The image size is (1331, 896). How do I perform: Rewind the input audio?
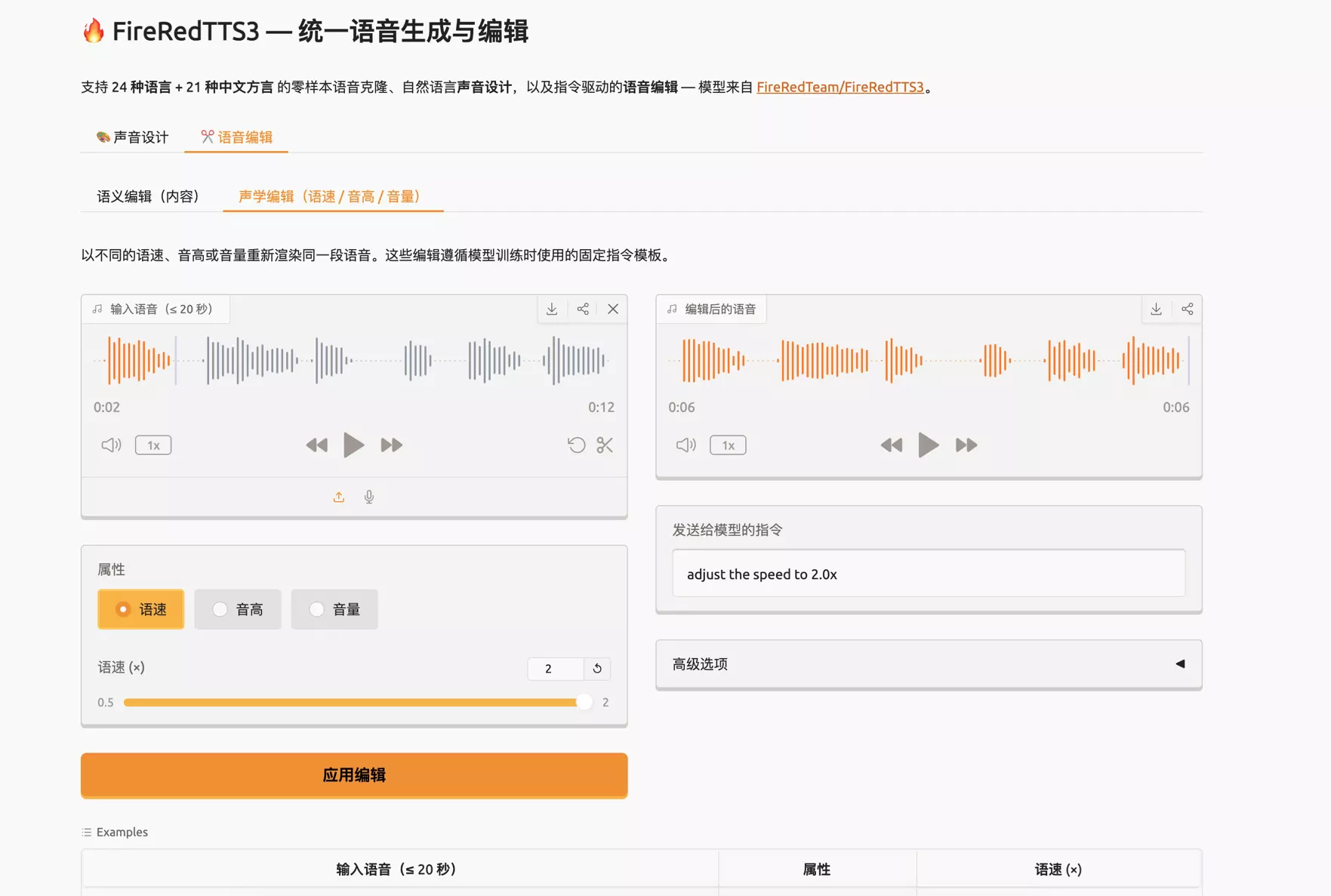[x=316, y=445]
